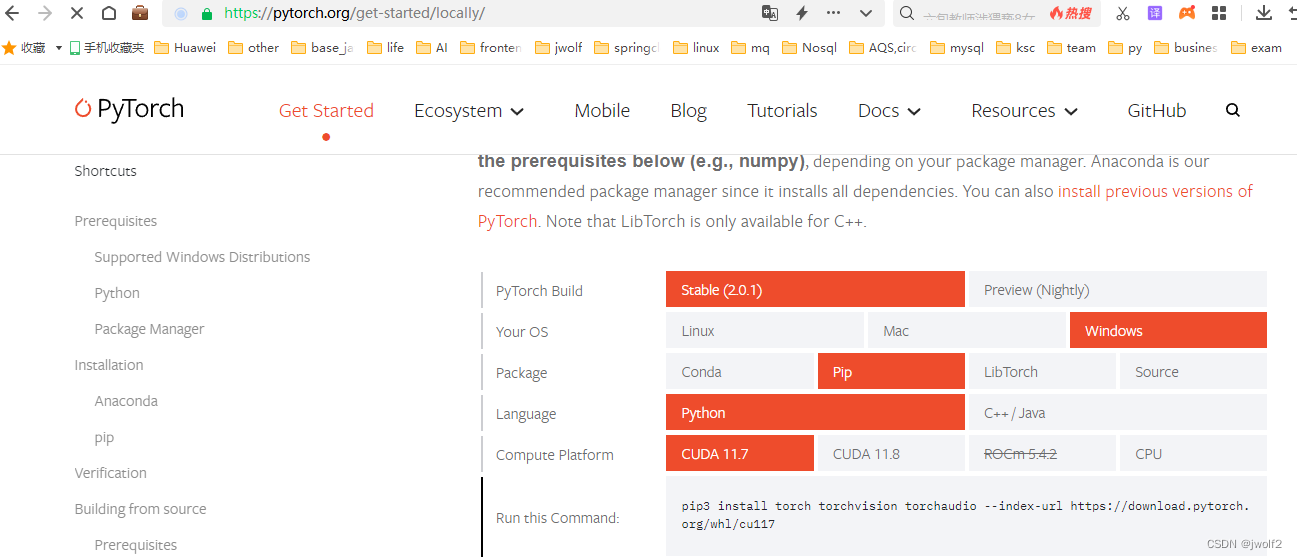
Task: Expand the address bar dropdown chevron
Action: click(x=866, y=13)
